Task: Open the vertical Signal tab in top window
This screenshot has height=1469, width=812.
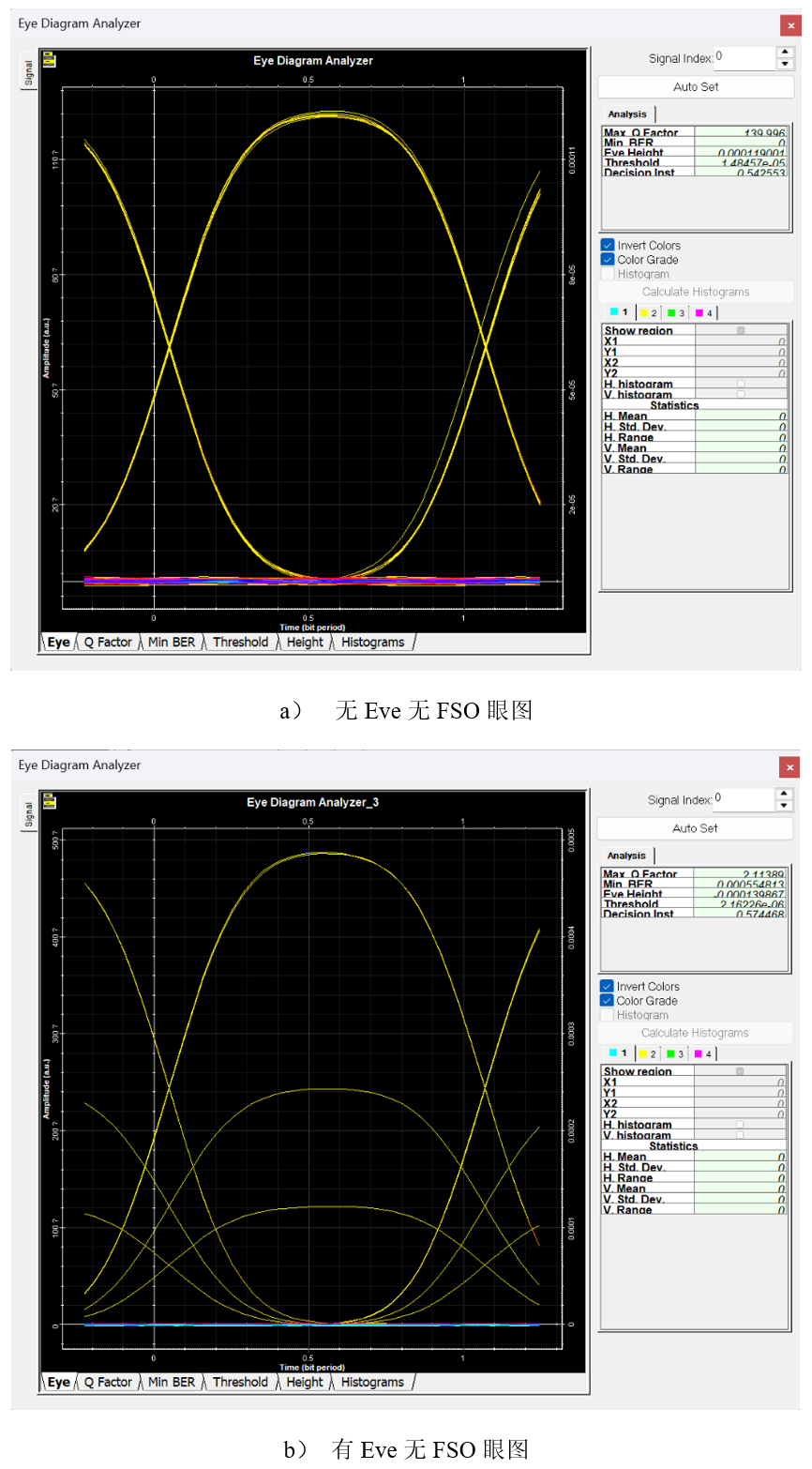Action: [x=29, y=74]
